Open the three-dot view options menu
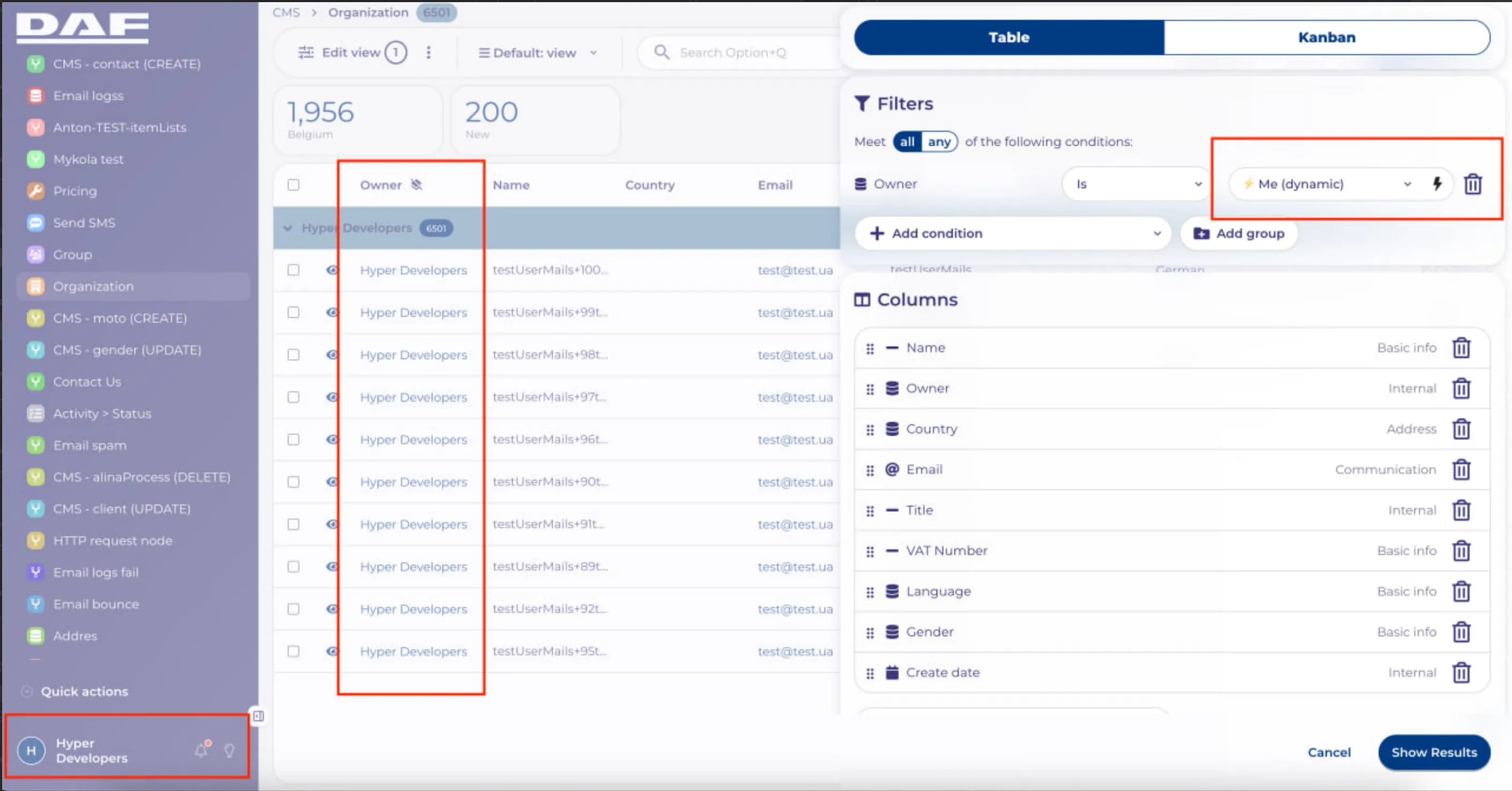 pyautogui.click(x=428, y=53)
